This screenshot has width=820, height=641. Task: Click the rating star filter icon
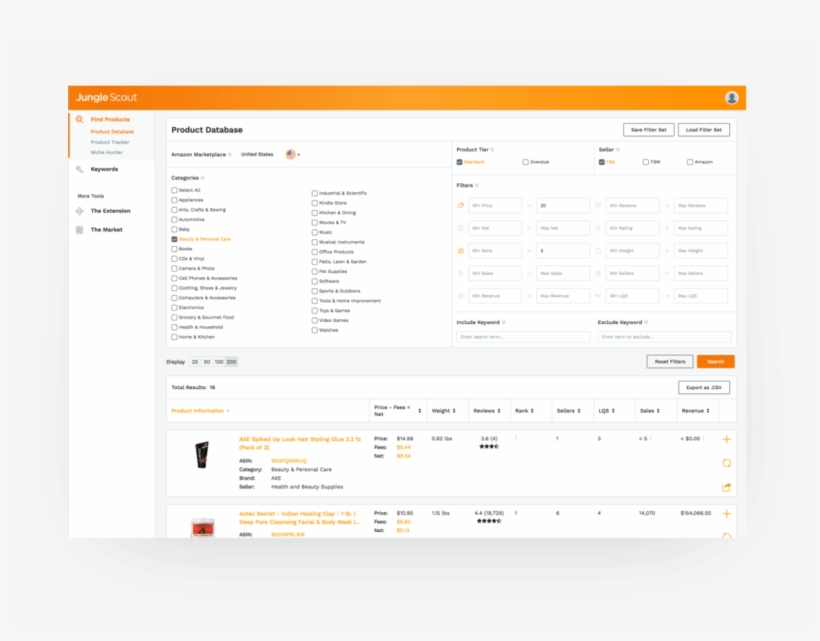pyautogui.click(x=598, y=228)
